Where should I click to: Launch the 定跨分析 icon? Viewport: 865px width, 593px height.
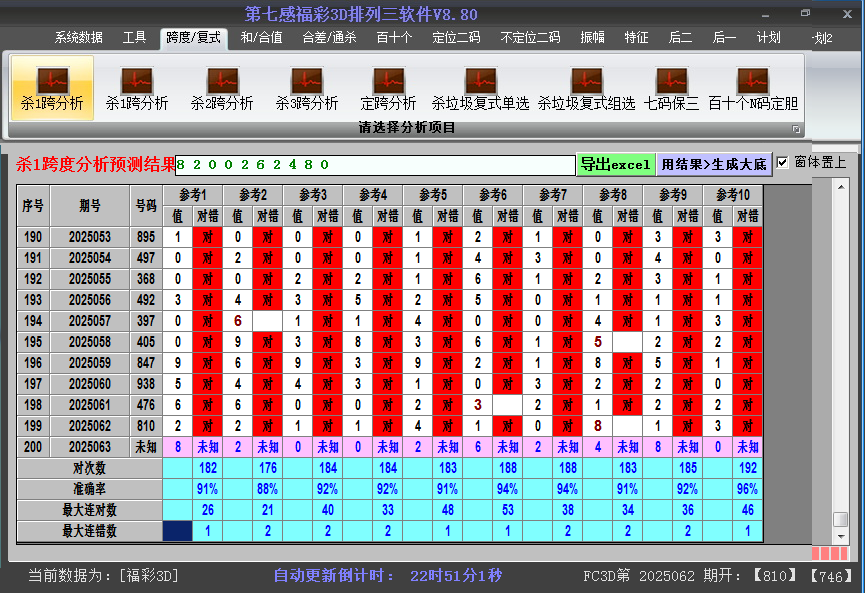coord(388,88)
